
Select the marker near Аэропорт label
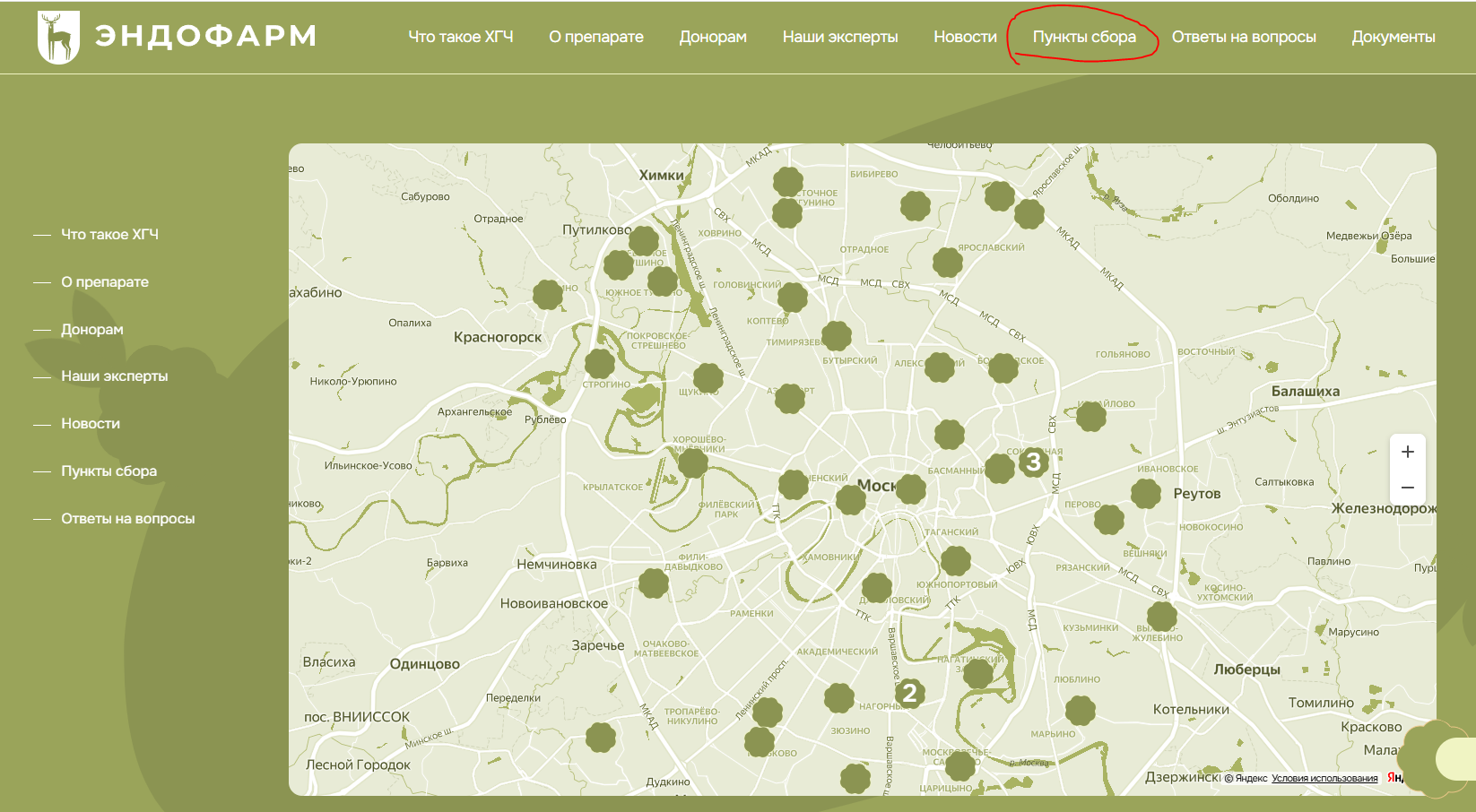point(790,398)
